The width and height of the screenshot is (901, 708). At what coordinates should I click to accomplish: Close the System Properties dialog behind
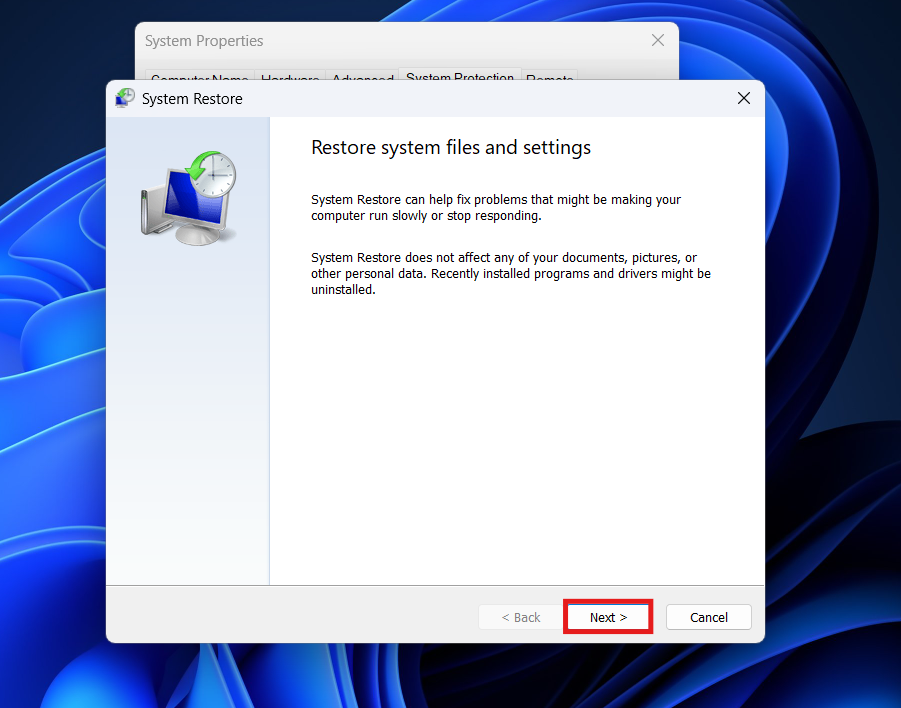click(657, 40)
